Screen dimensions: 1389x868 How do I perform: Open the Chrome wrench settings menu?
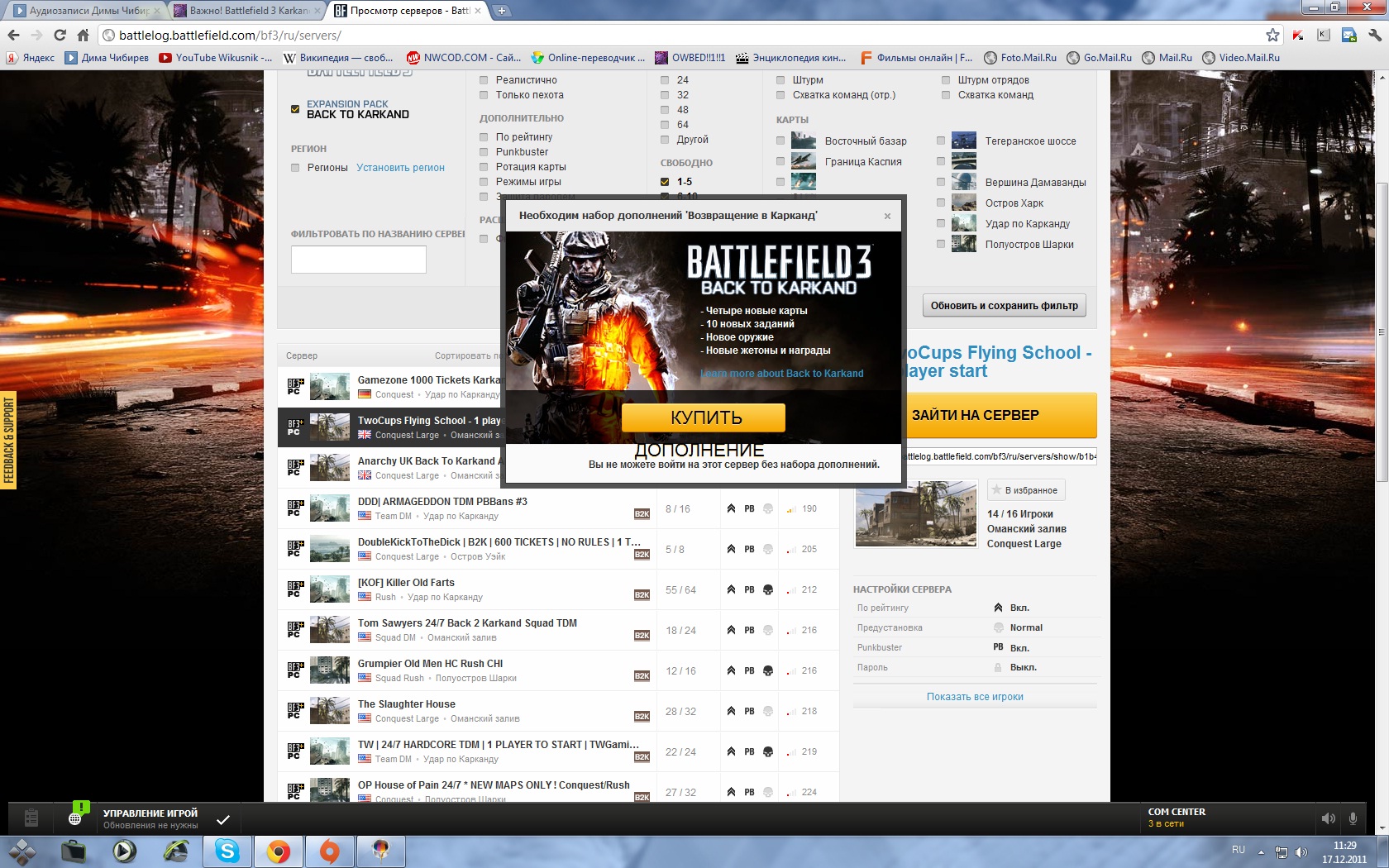1375,35
